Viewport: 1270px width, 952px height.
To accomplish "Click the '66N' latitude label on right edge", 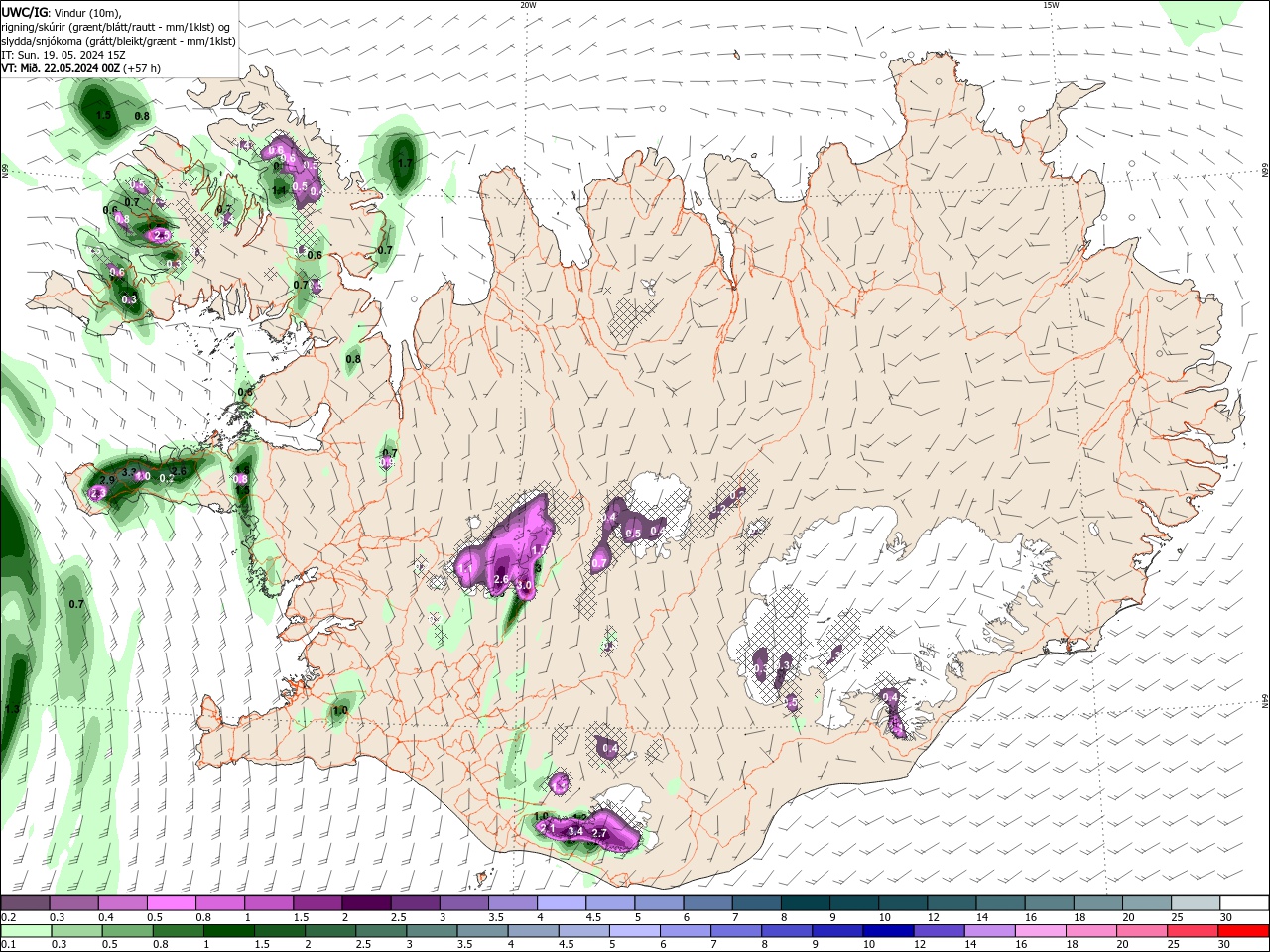I will click(1265, 172).
